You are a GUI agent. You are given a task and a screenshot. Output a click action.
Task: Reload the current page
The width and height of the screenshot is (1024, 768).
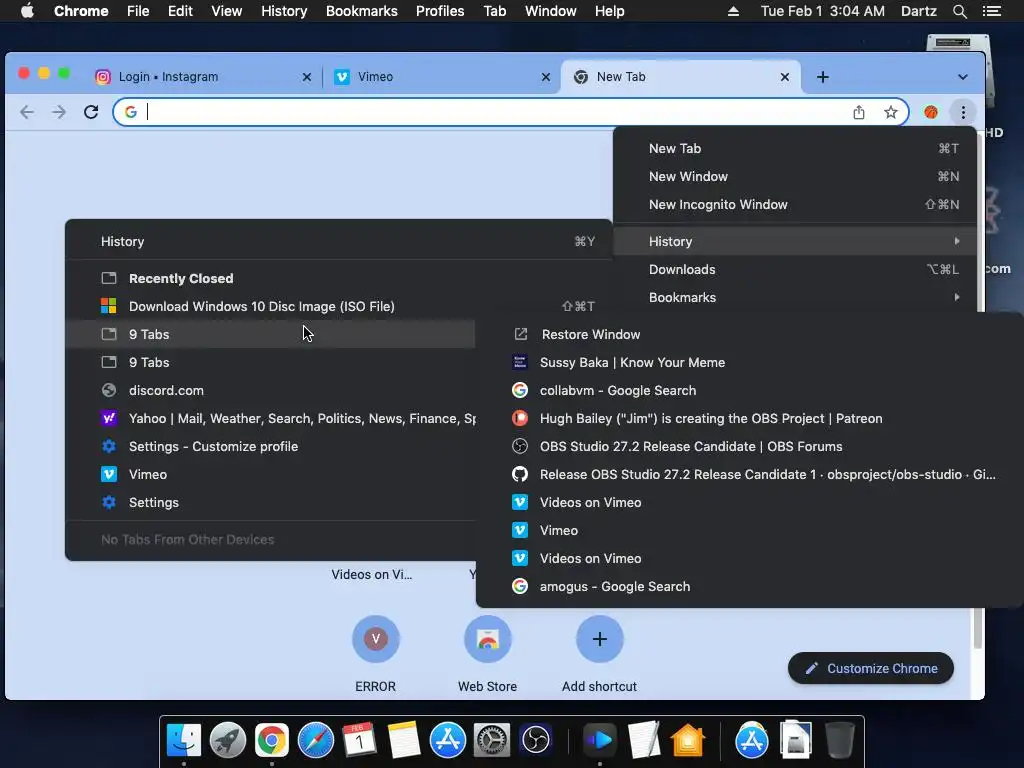91,112
